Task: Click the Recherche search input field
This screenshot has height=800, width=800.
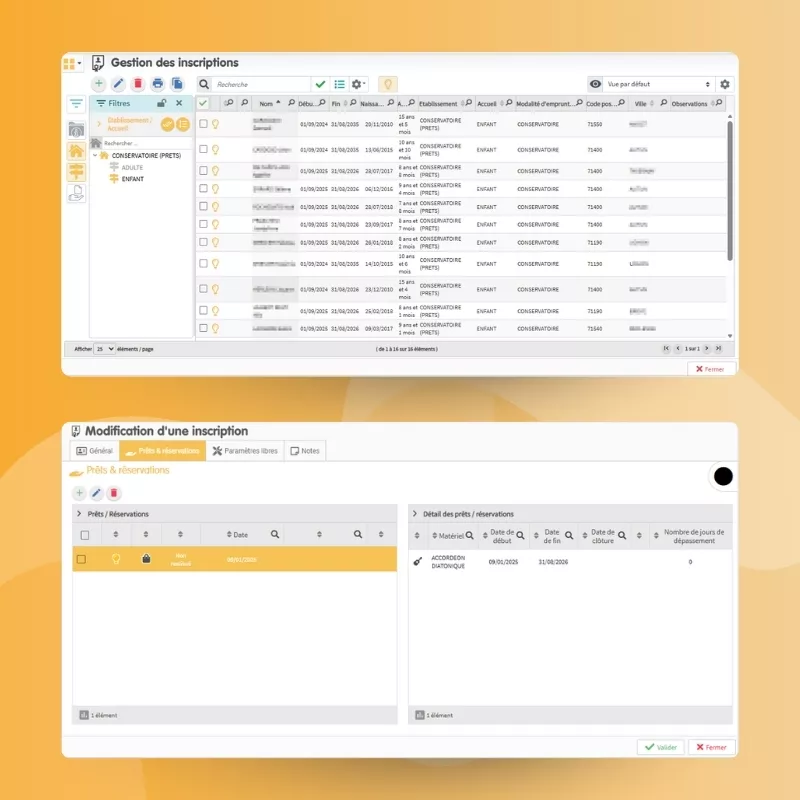Action: [x=262, y=85]
